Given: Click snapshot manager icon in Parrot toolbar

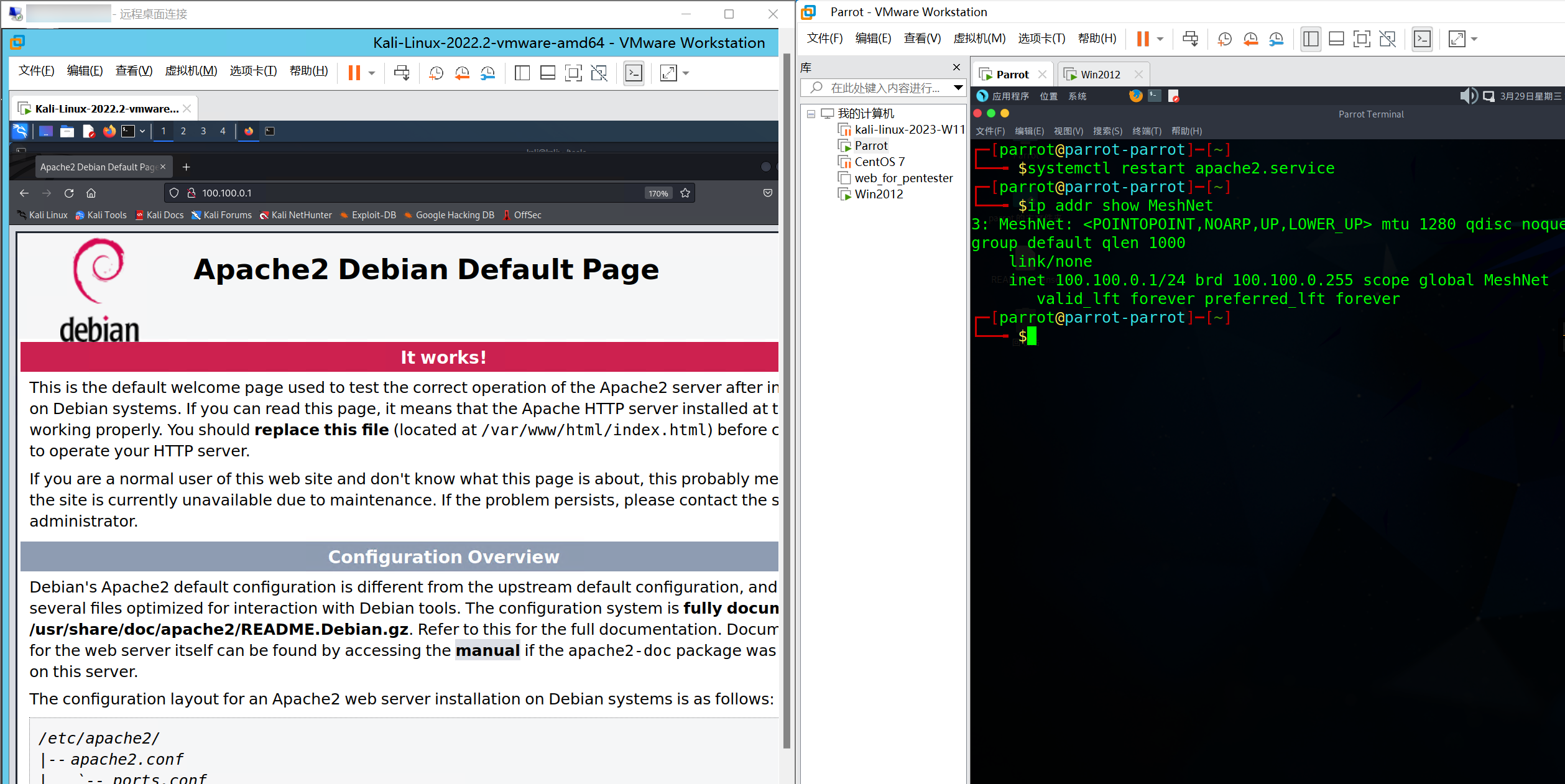Looking at the screenshot, I should click(1276, 39).
